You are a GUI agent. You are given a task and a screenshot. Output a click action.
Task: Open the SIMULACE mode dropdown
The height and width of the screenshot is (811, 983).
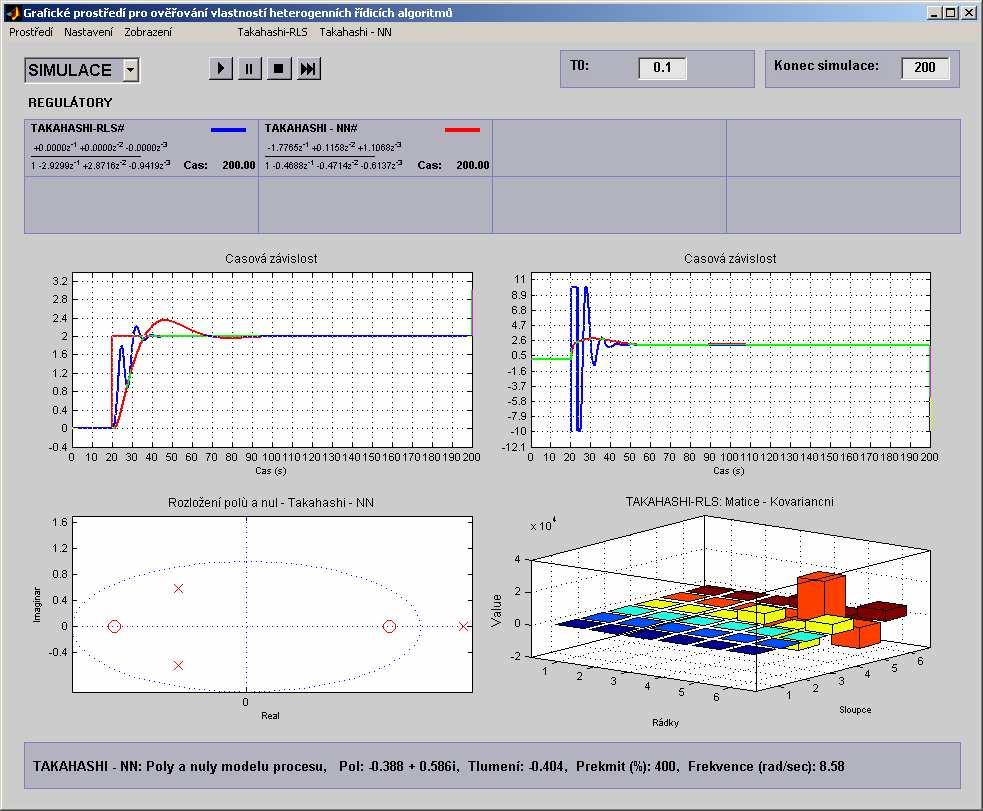(x=130, y=70)
